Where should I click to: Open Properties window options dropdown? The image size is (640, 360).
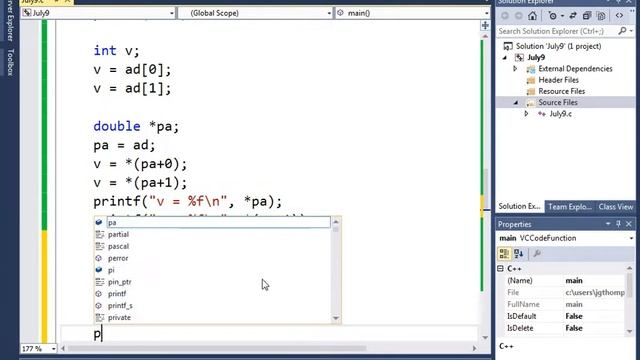pyautogui.click(x=608, y=224)
